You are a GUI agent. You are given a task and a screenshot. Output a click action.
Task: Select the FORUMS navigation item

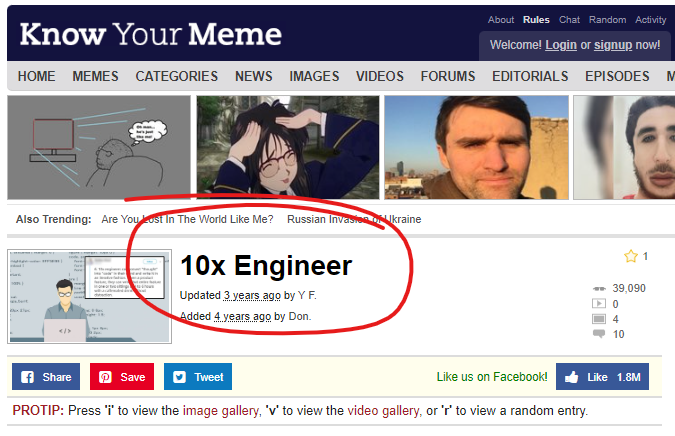coord(448,76)
